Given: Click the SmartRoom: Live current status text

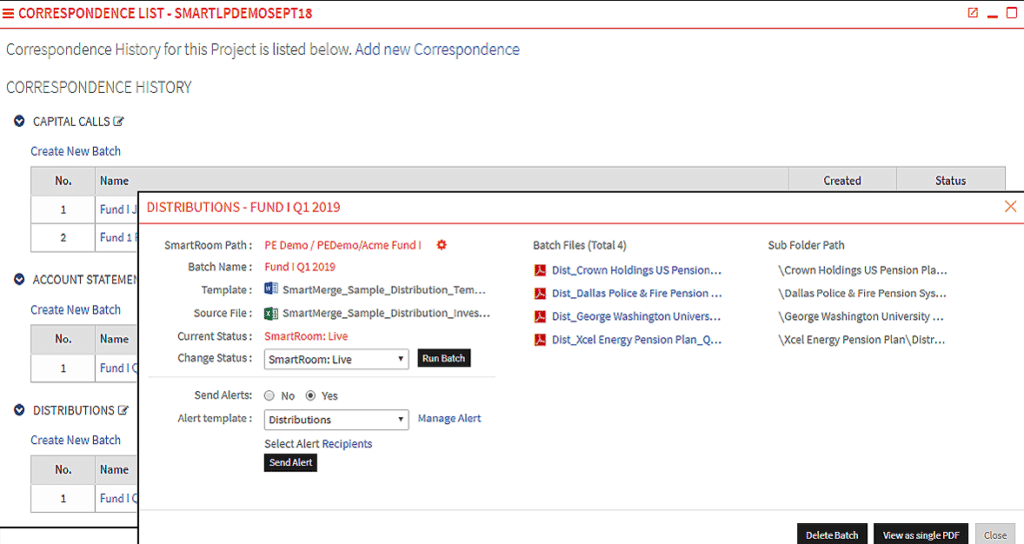Looking at the screenshot, I should pyautogui.click(x=306, y=336).
